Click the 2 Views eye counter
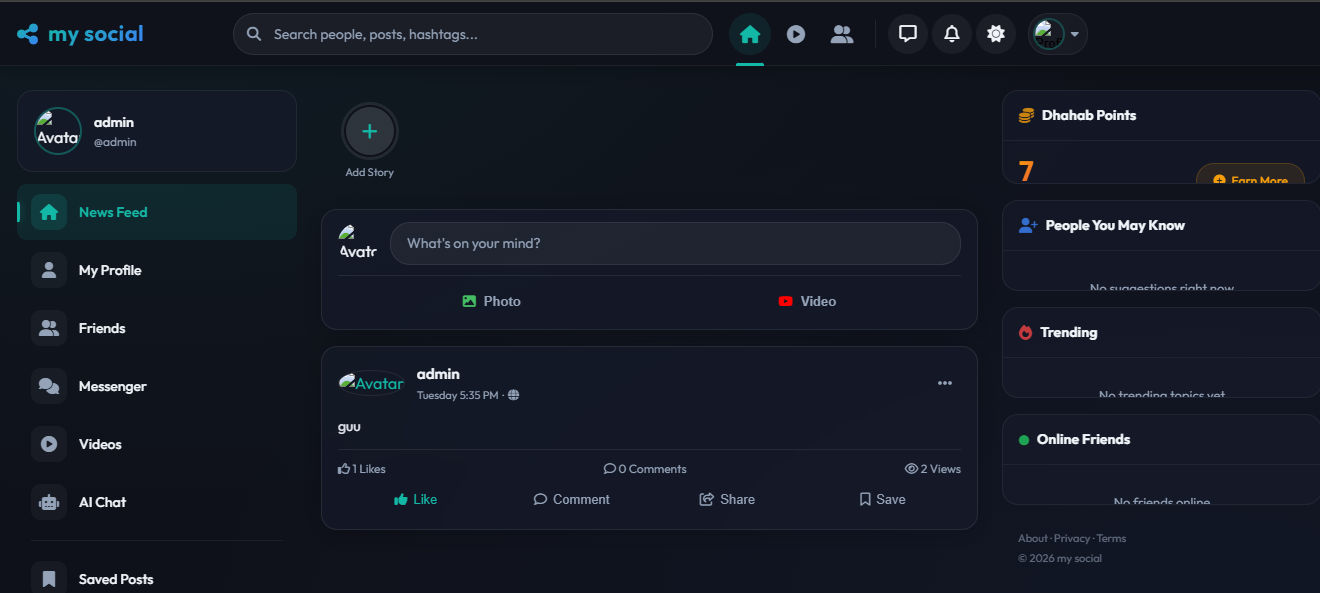Screen dimensions: 1320x593 point(933,469)
